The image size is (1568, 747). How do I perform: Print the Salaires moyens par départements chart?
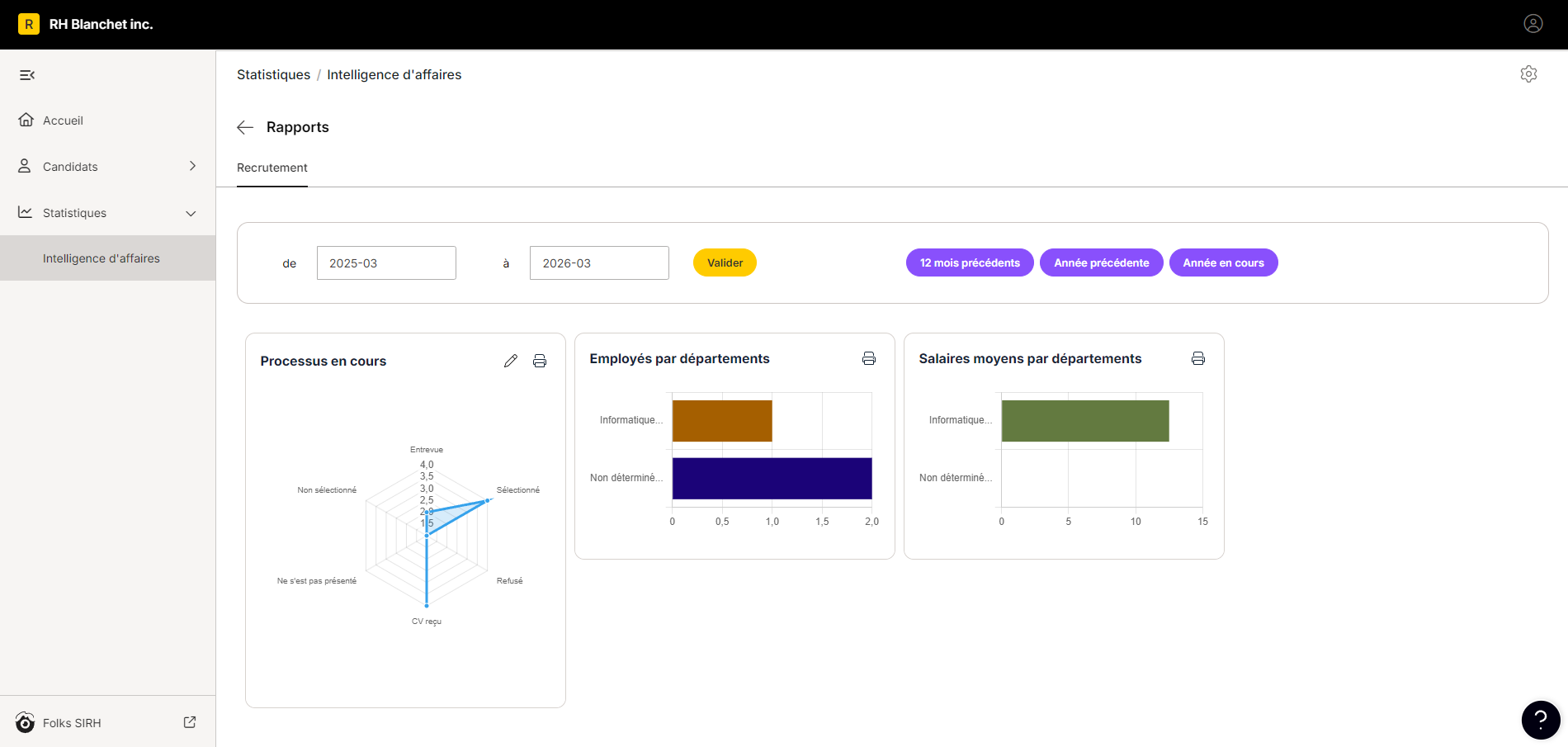(1198, 358)
